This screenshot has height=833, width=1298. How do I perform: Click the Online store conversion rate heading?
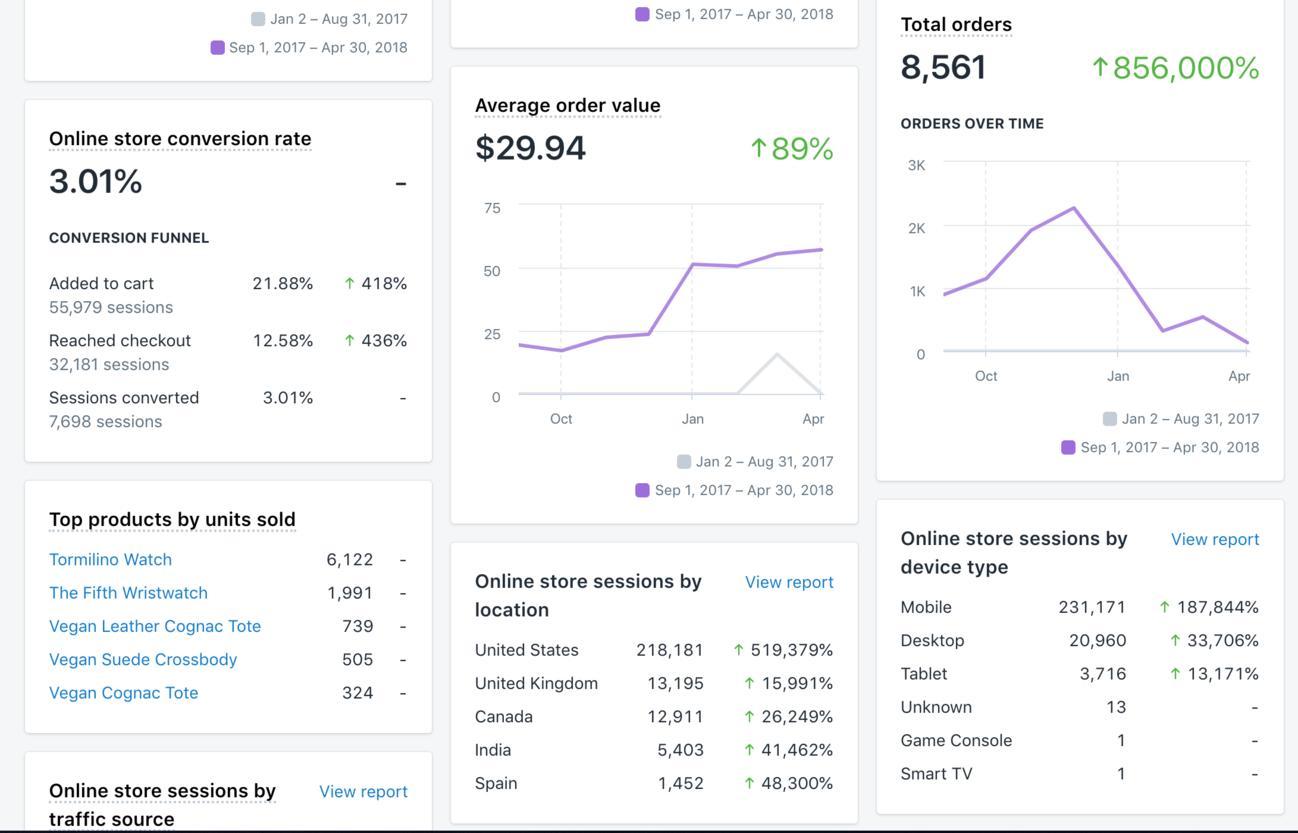[x=180, y=139]
